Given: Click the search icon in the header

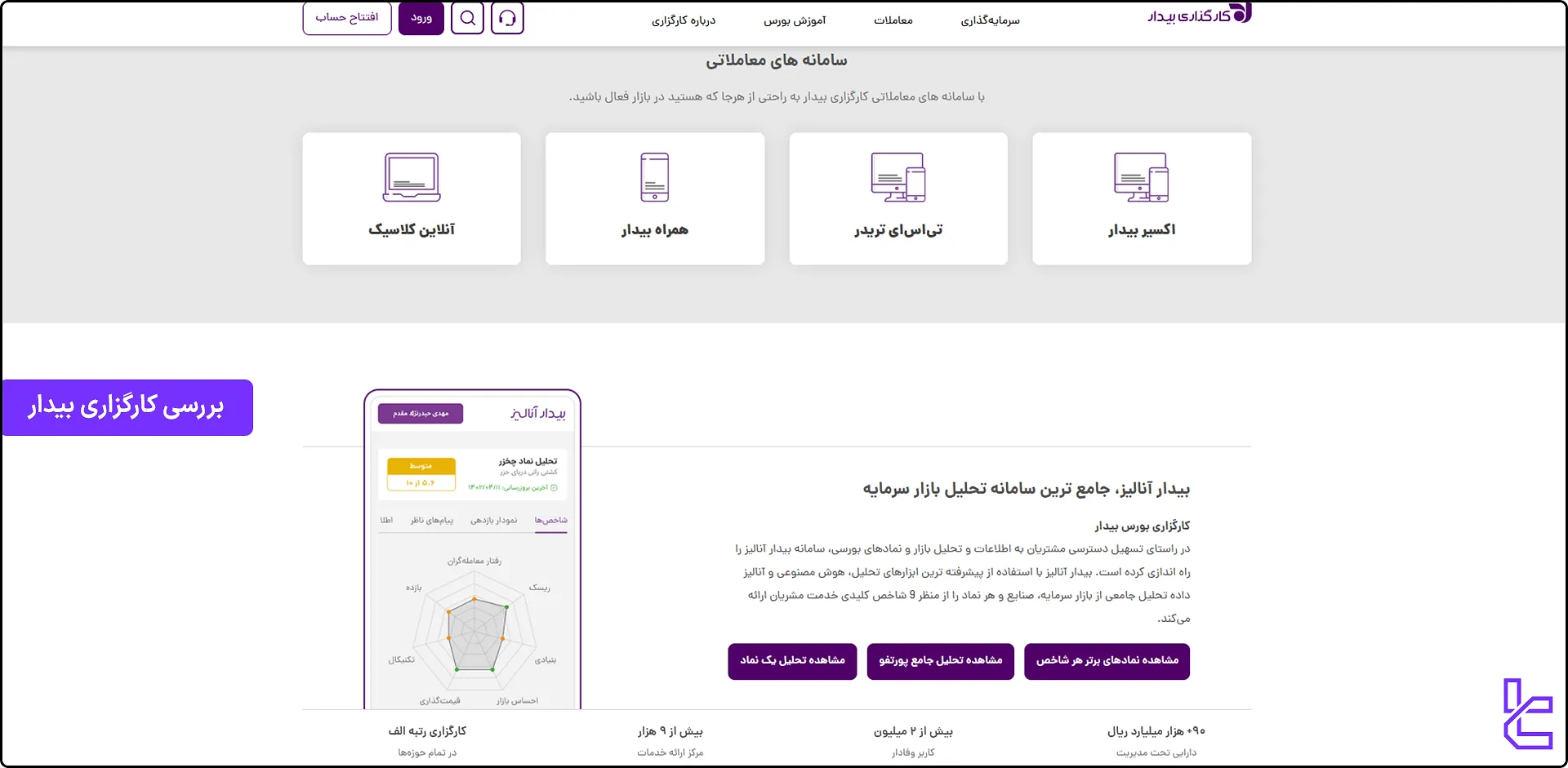Looking at the screenshot, I should pos(467,17).
